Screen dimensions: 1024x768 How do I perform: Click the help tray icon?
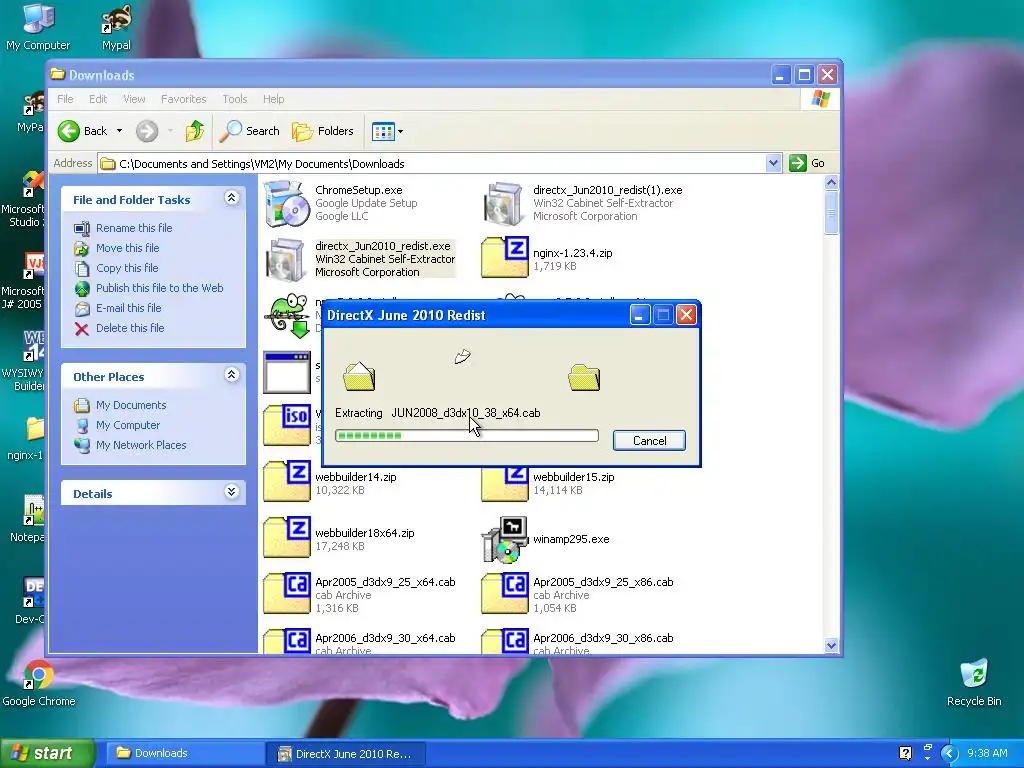[905, 754]
